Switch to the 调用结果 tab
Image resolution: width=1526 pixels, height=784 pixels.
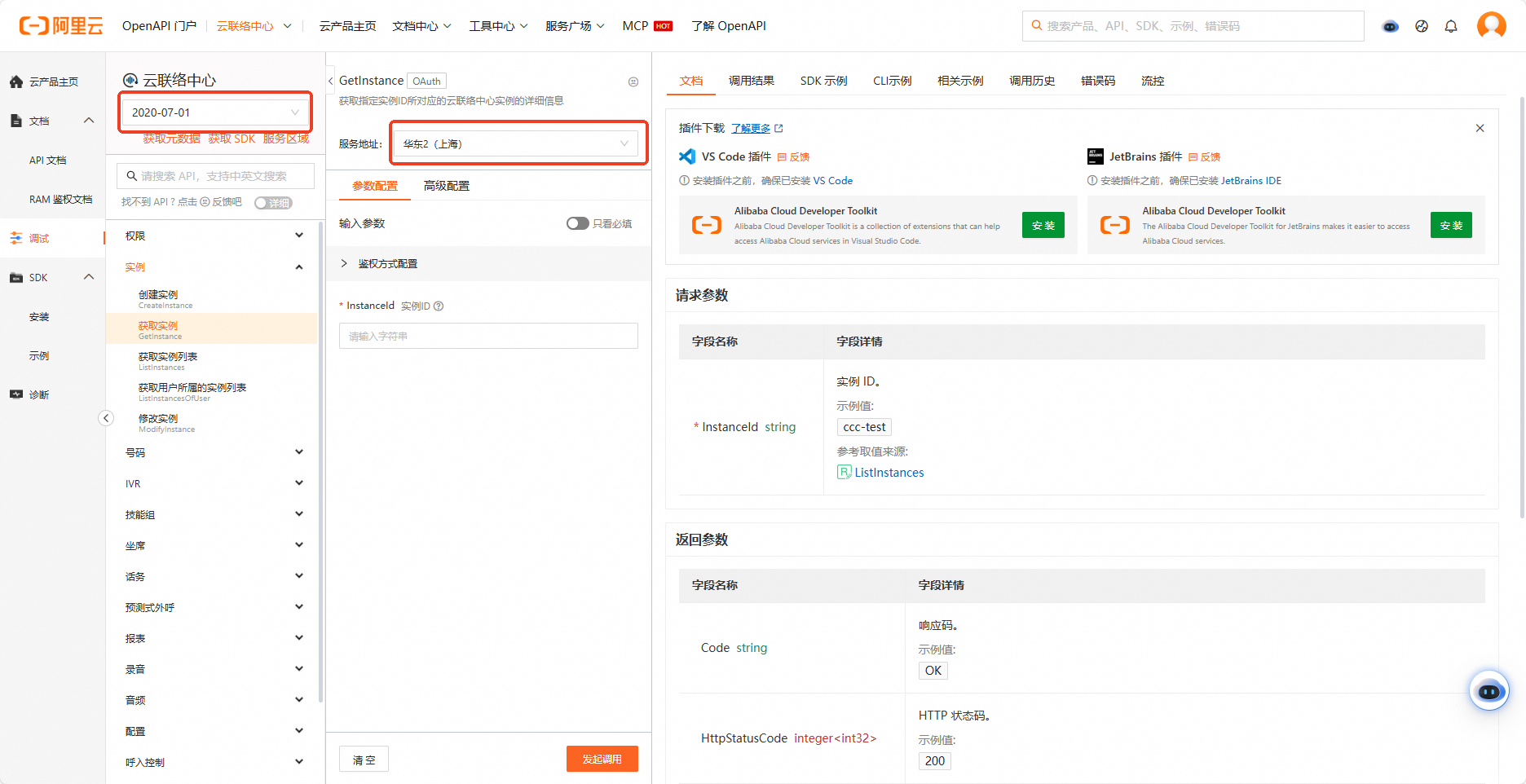pos(752,81)
